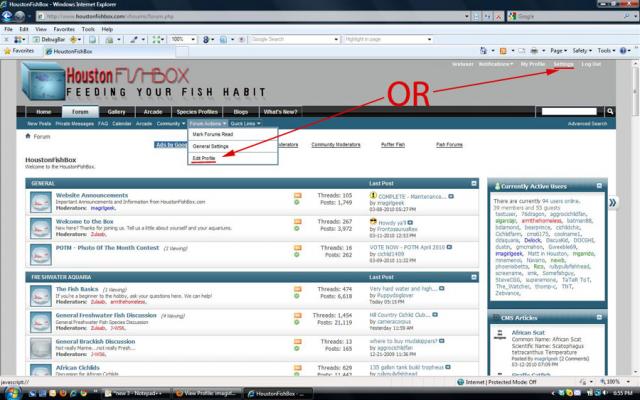Switch to the Blogs navigation tab
This screenshot has width=640, height=400.
coord(241,111)
